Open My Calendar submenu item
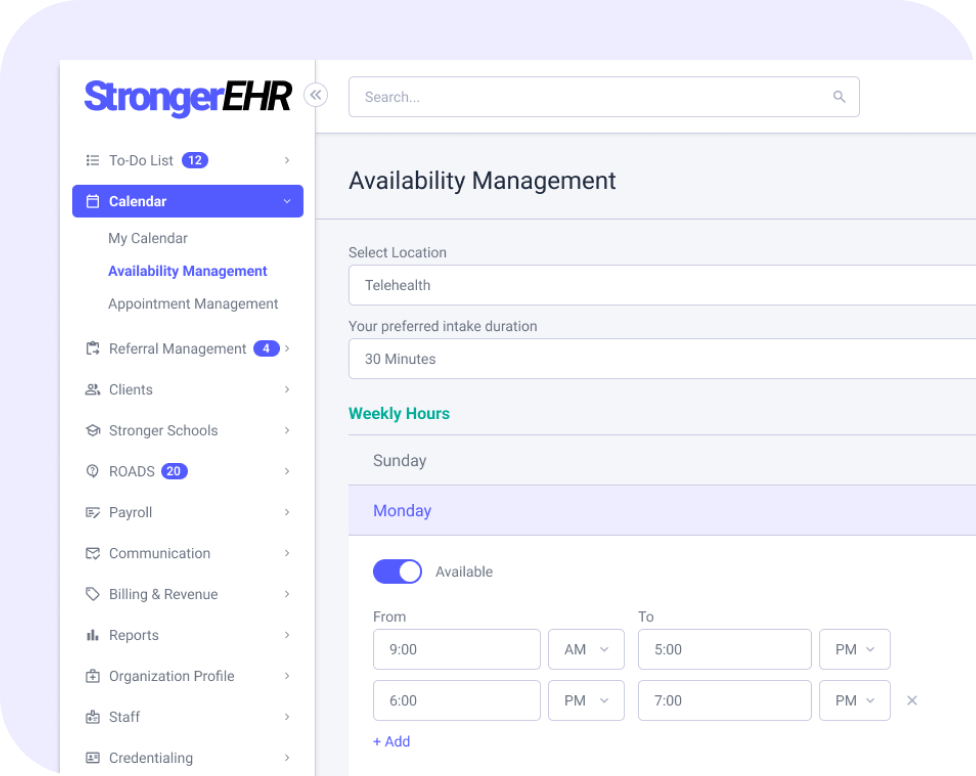This screenshot has width=976, height=776. 148,238
